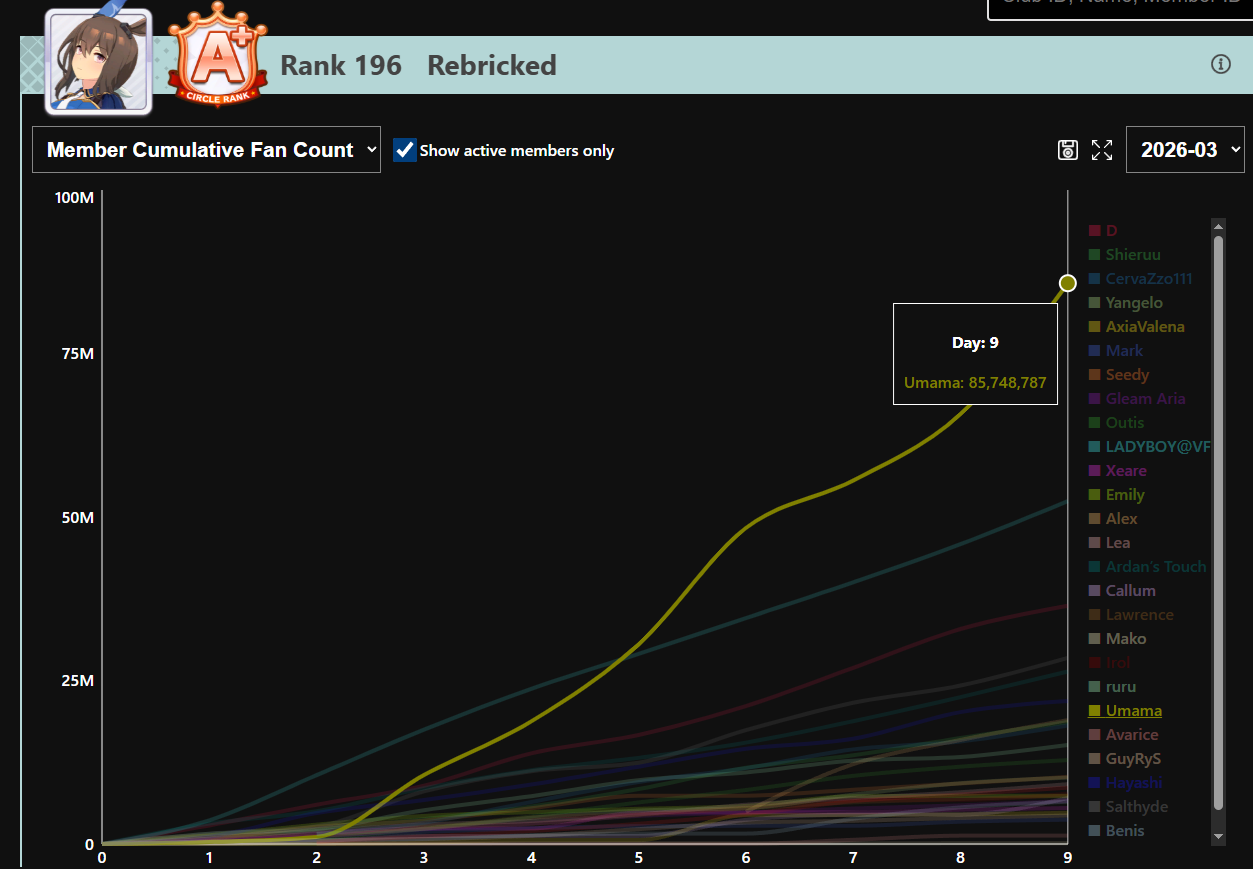Click the Xeare legend color swatch
This screenshot has height=869, width=1253.
click(x=1095, y=471)
